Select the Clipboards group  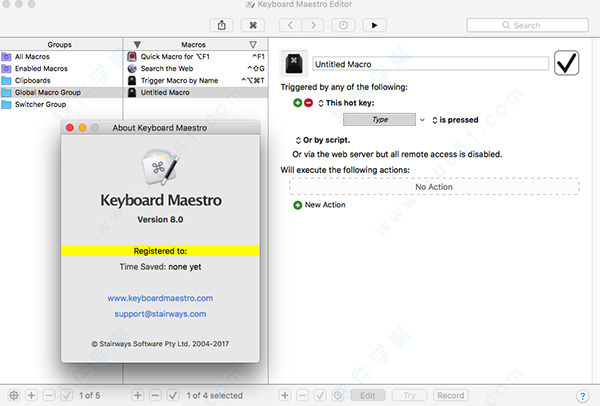coord(61,80)
